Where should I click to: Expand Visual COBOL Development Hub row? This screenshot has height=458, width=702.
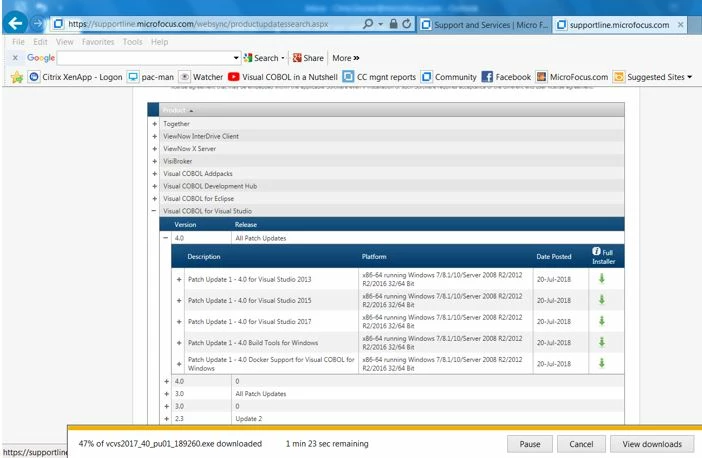[154, 186]
